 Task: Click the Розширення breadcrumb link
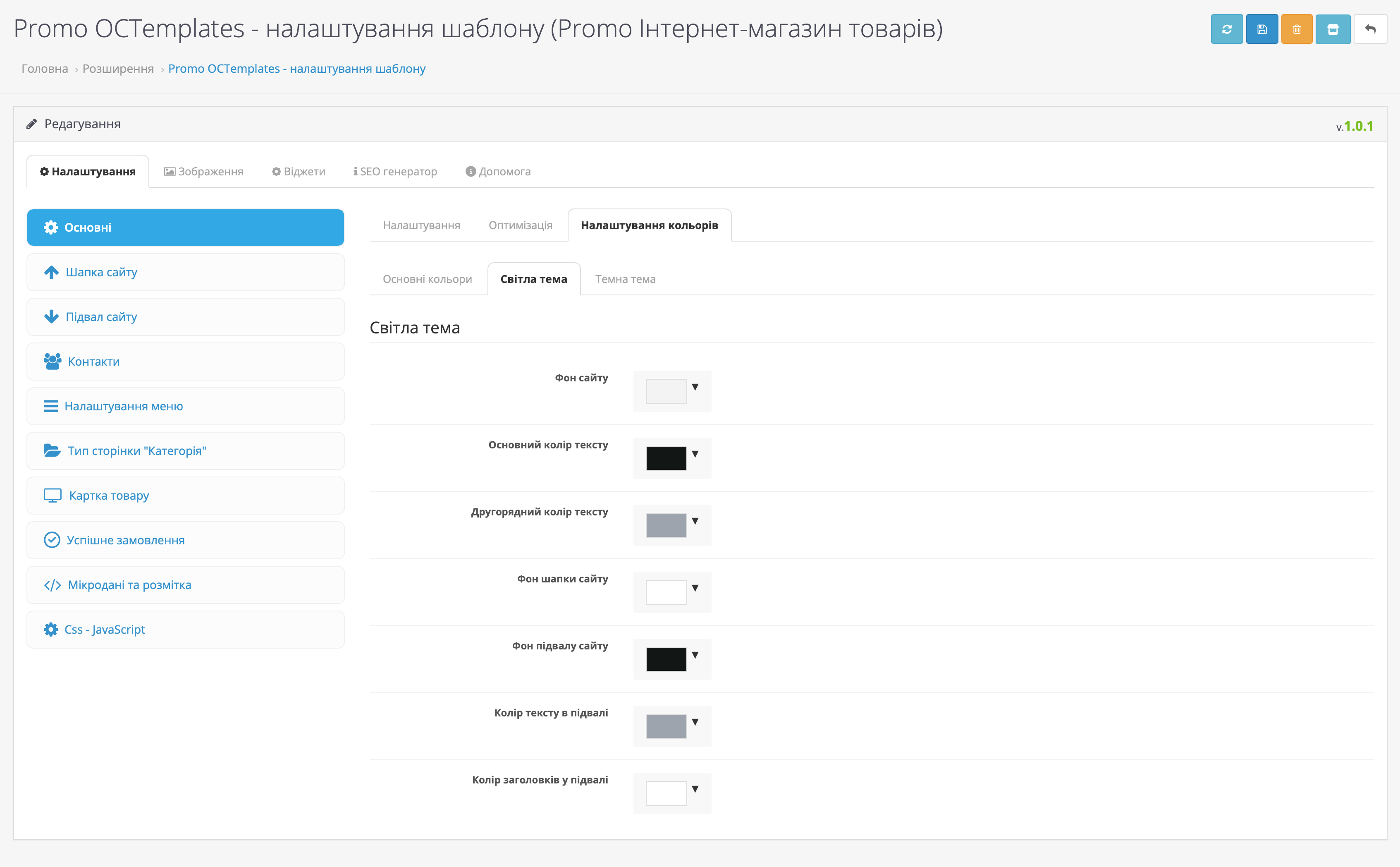point(118,69)
